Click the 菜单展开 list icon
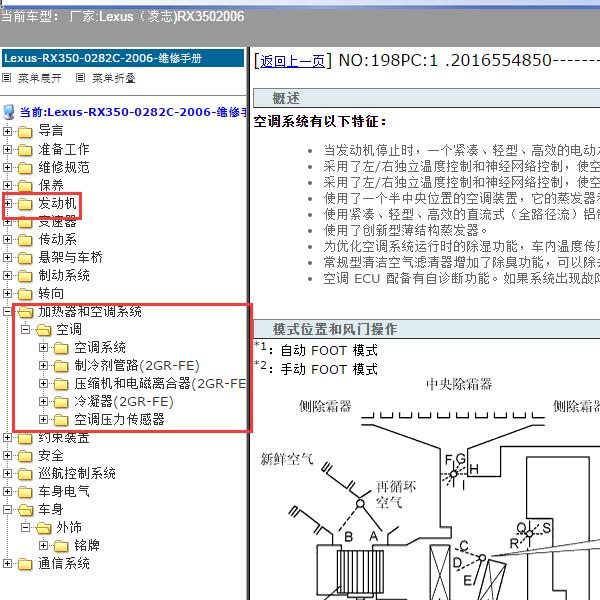 tap(7, 78)
